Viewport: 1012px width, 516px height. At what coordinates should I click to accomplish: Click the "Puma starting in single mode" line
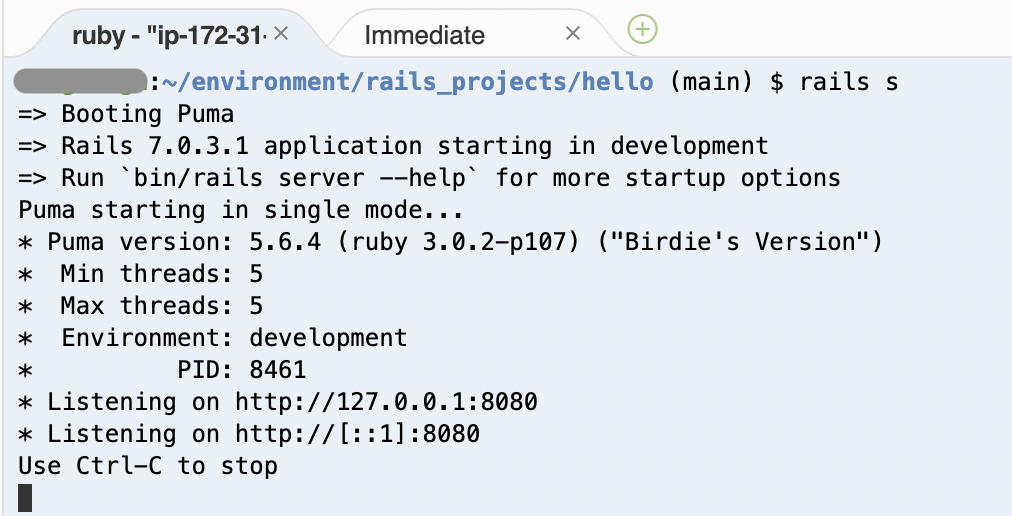coord(241,211)
